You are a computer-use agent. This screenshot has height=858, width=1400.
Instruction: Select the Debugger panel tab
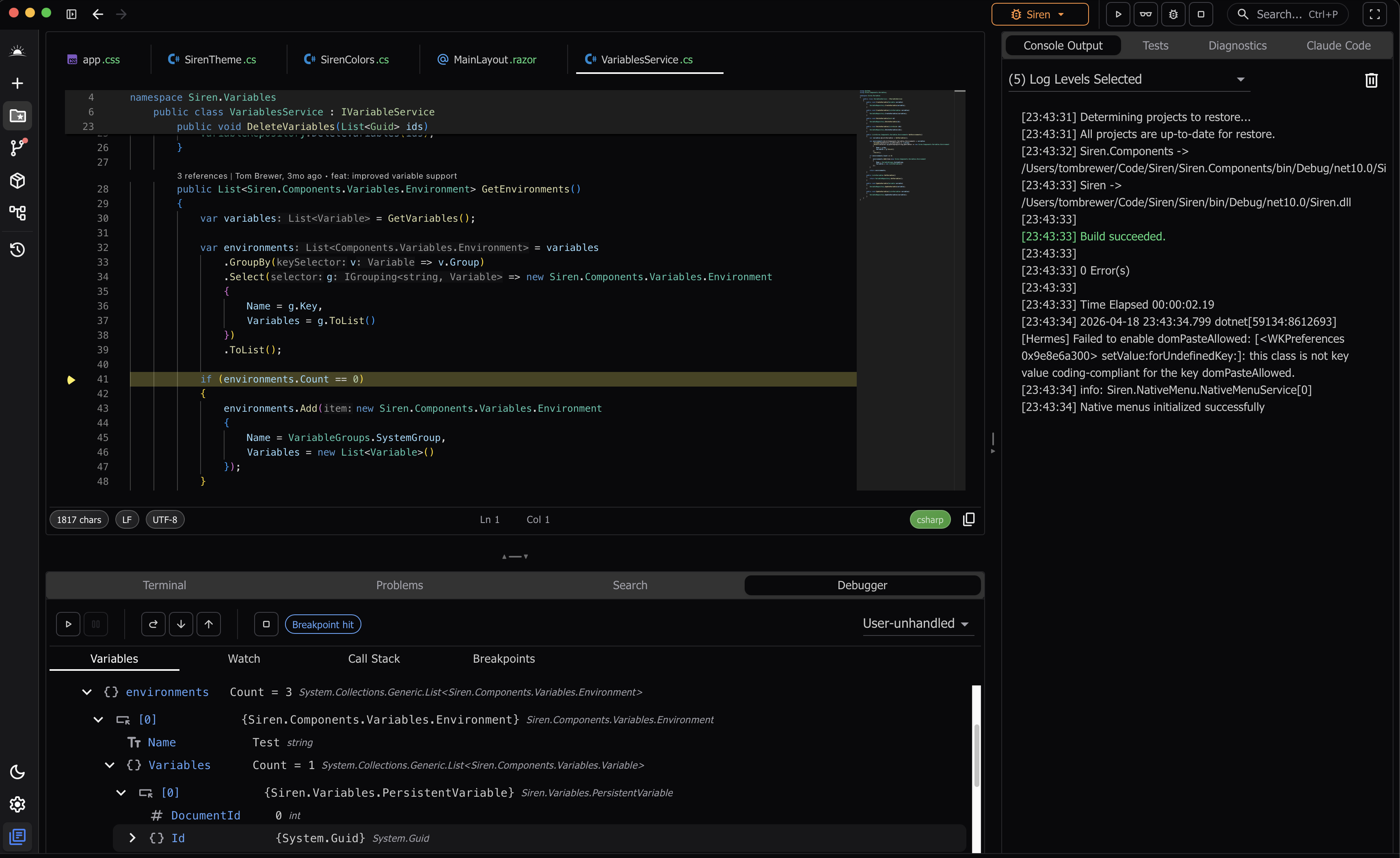pyautogui.click(x=862, y=585)
